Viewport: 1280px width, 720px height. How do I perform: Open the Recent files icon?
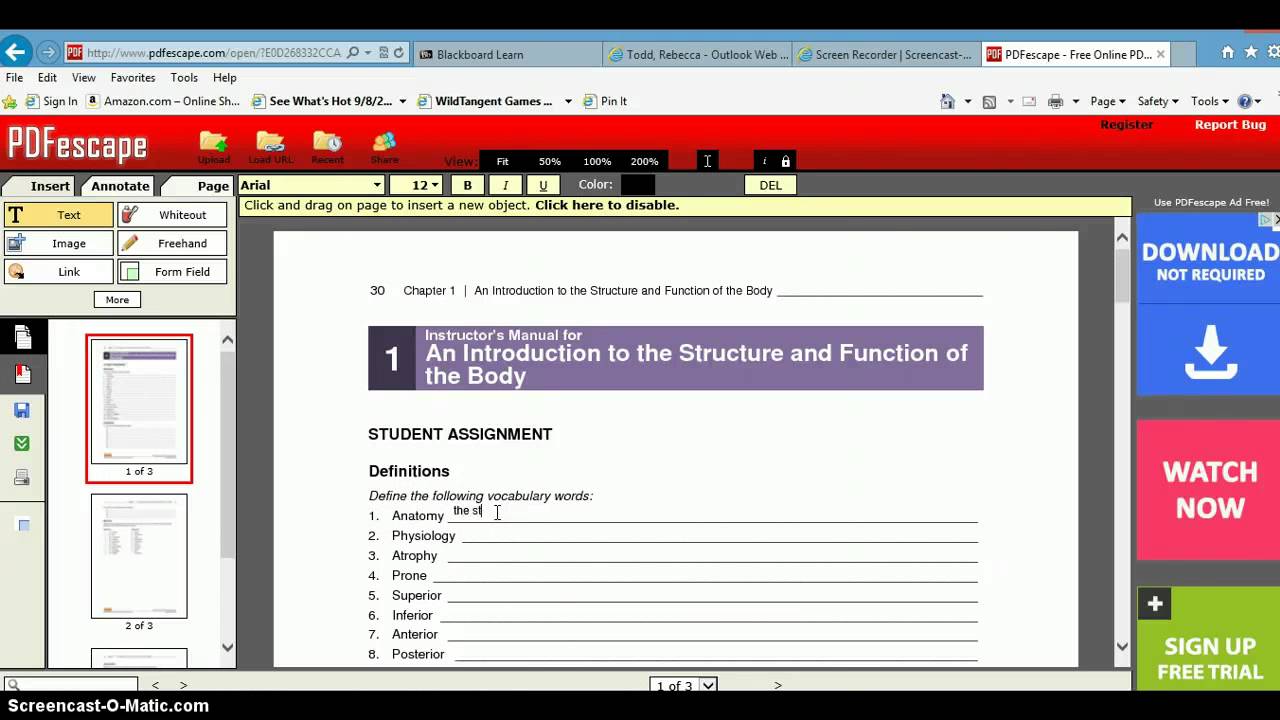(327, 147)
